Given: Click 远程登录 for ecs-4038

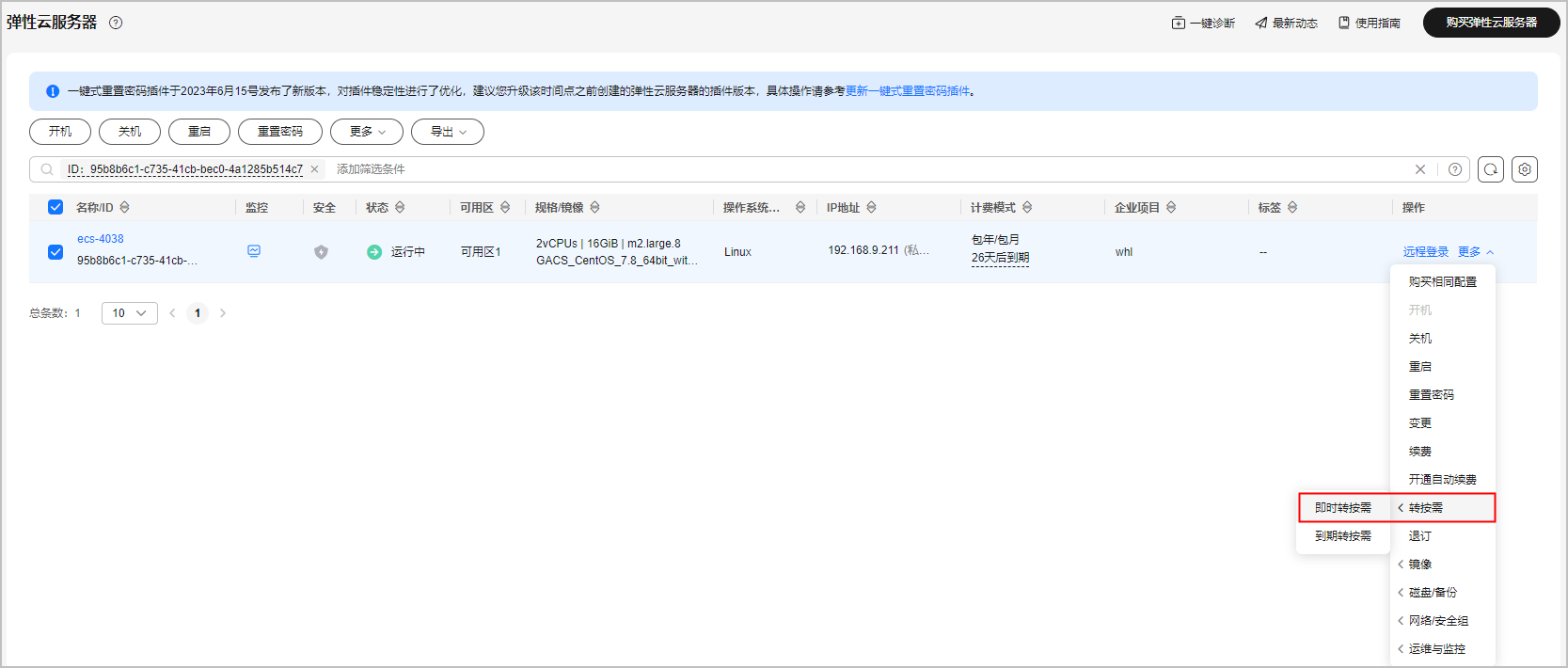Looking at the screenshot, I should [1426, 252].
